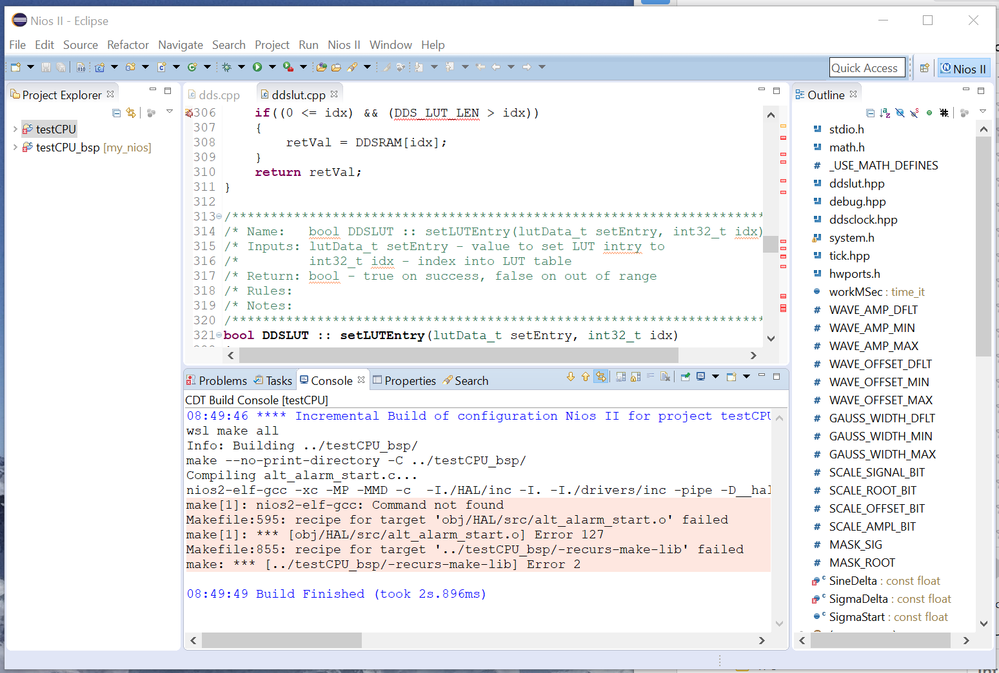
Task: Open the Nios II menu
Action: pyautogui.click(x=344, y=45)
